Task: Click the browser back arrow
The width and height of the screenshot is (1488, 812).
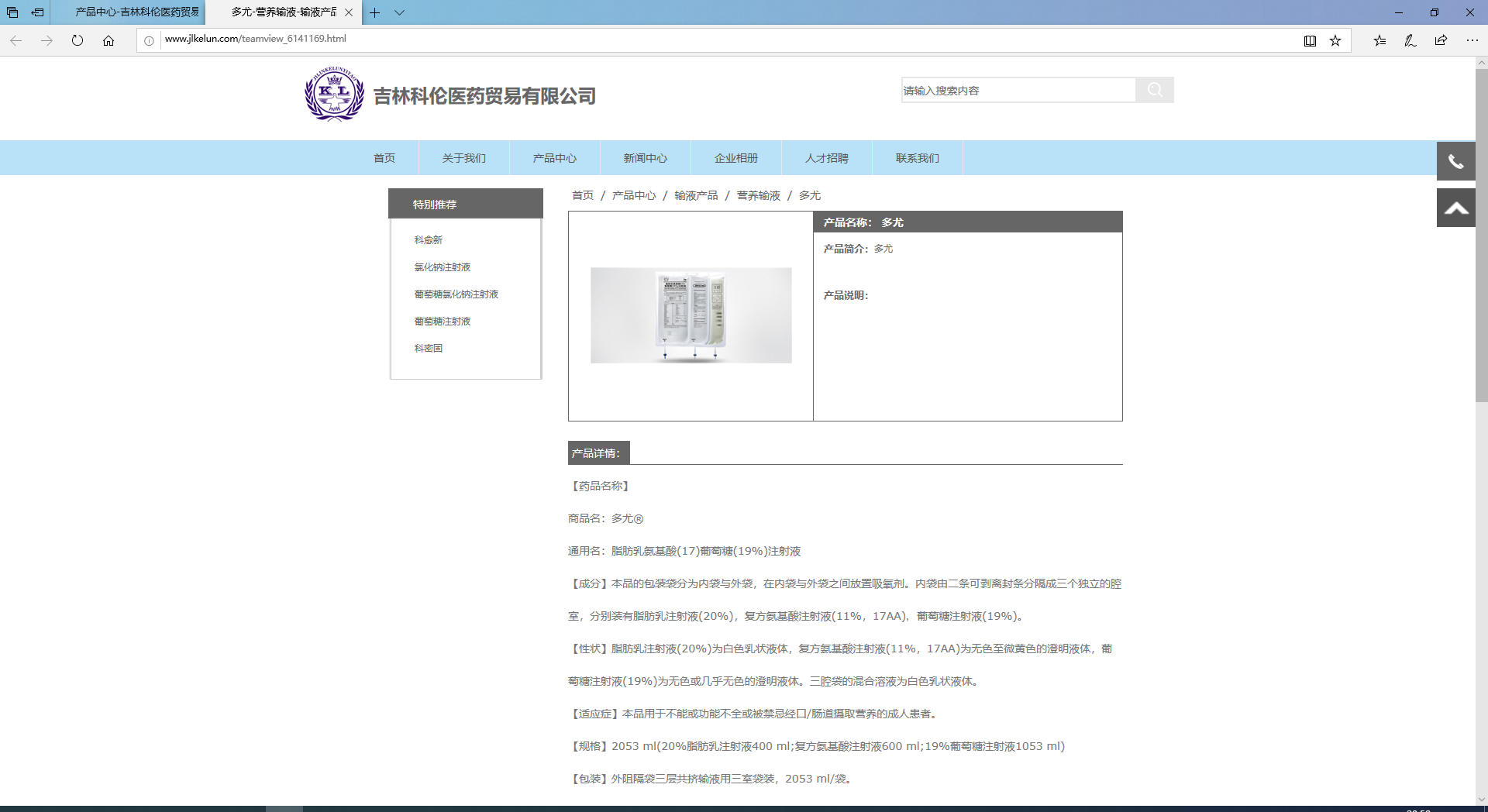Action: (x=15, y=40)
